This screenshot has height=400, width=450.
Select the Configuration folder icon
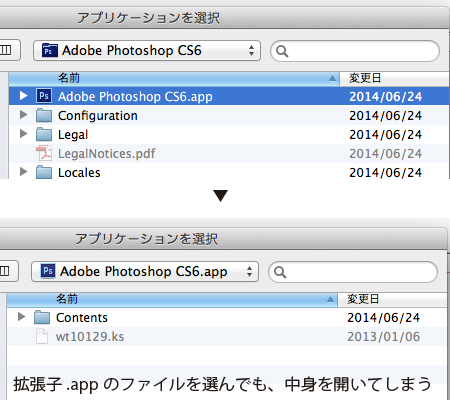[44, 115]
